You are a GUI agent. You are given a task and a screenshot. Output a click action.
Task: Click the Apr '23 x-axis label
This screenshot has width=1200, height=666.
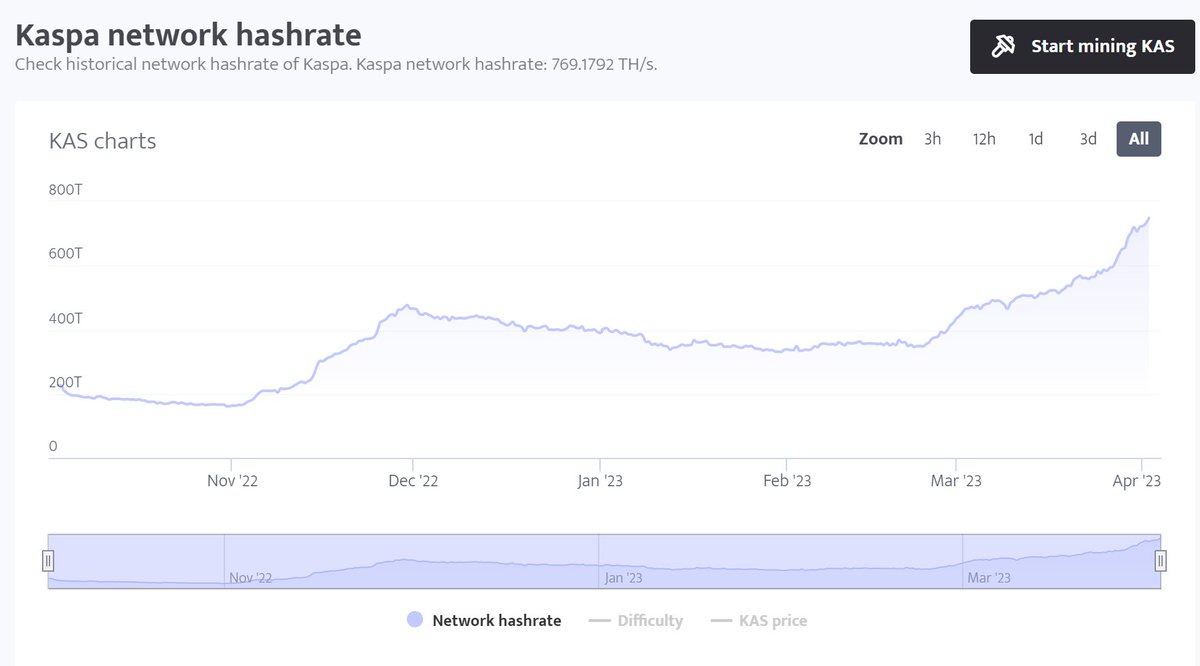click(1137, 481)
